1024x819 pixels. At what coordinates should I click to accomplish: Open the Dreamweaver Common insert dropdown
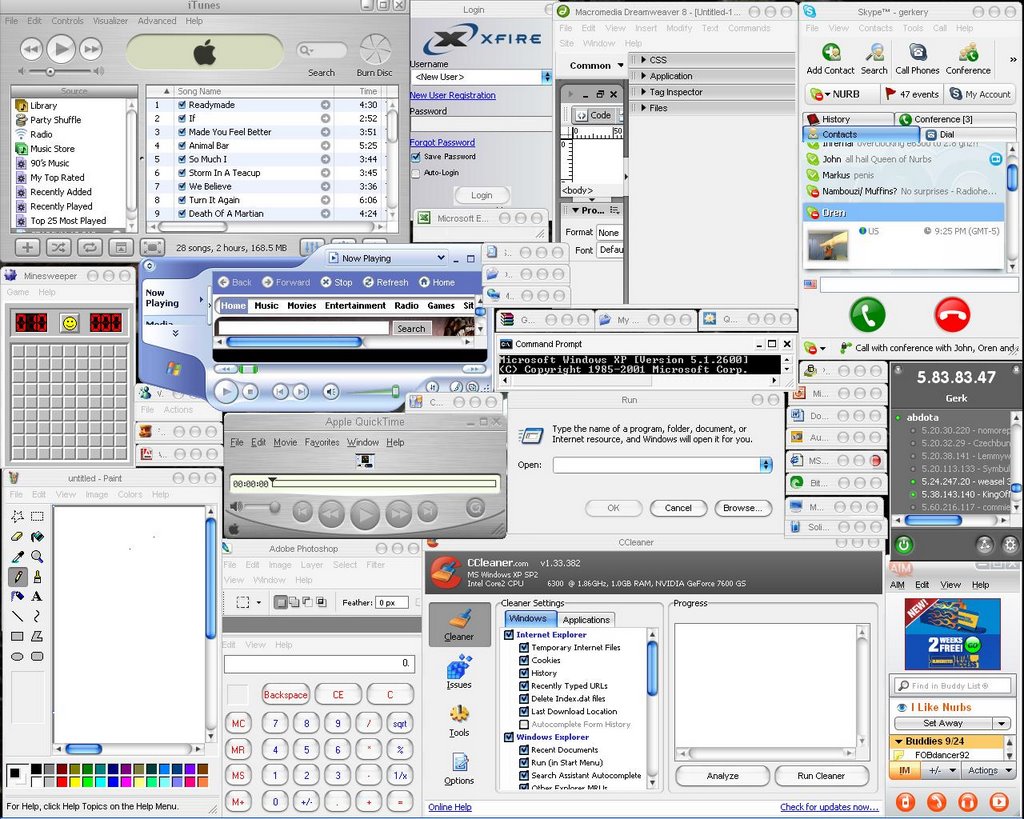point(620,65)
